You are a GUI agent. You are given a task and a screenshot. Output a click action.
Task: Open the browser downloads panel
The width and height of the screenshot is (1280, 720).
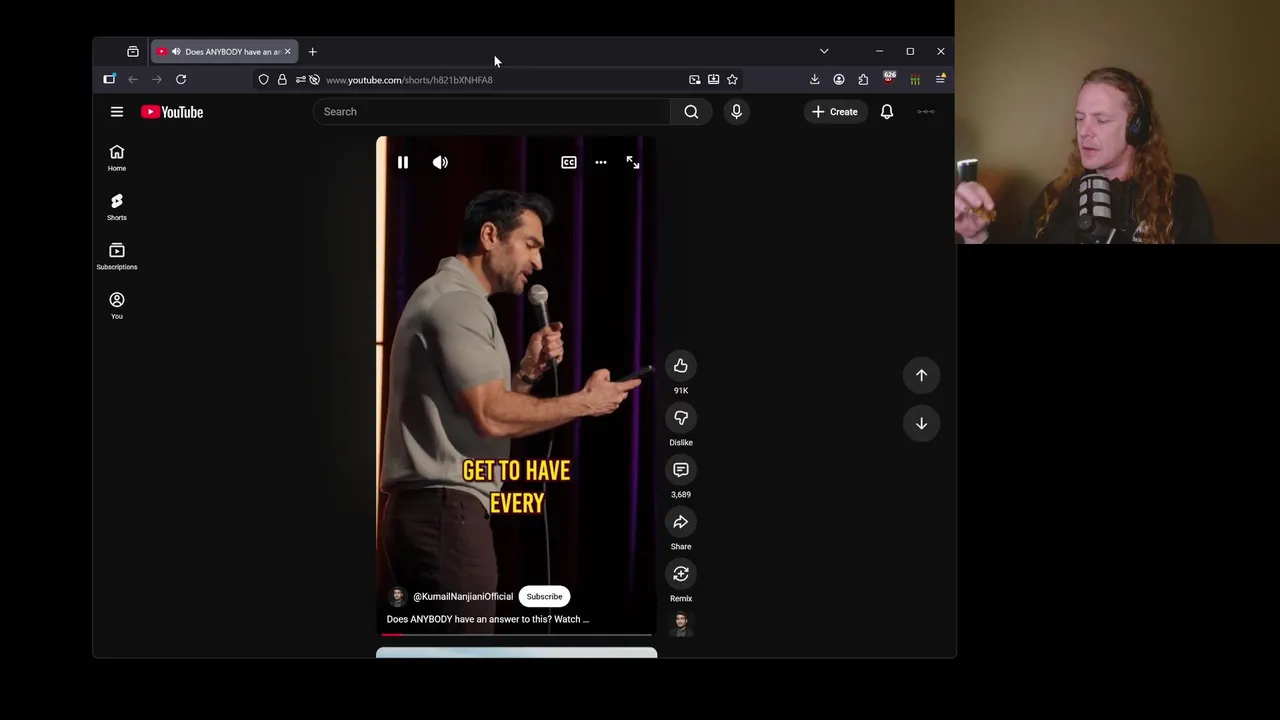pyautogui.click(x=814, y=79)
